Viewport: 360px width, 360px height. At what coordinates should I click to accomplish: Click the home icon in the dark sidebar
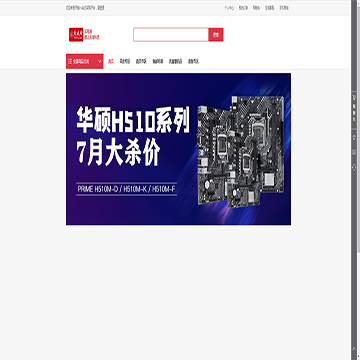(x=354, y=137)
